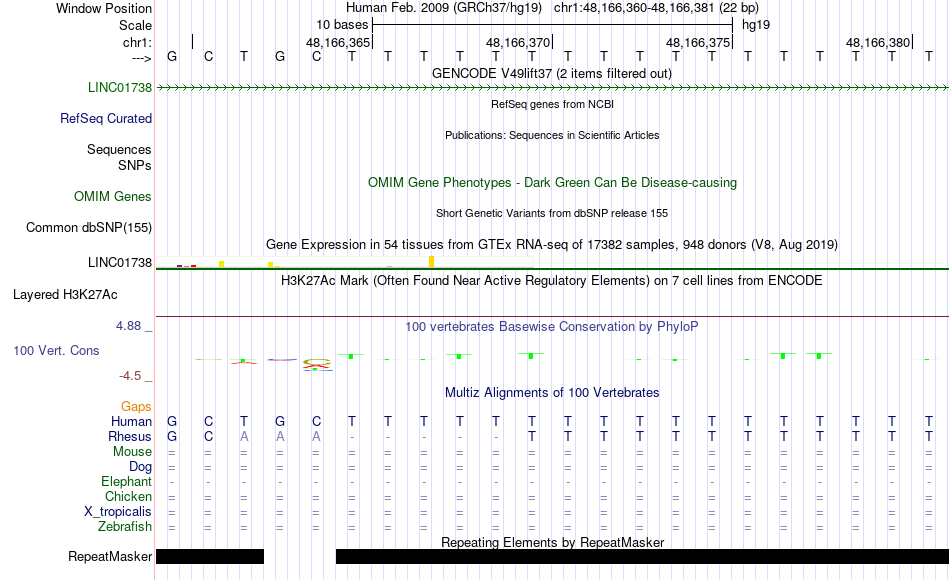Click the ---> sequence direction arrow
The width and height of the screenshot is (950, 580).
[142, 58]
